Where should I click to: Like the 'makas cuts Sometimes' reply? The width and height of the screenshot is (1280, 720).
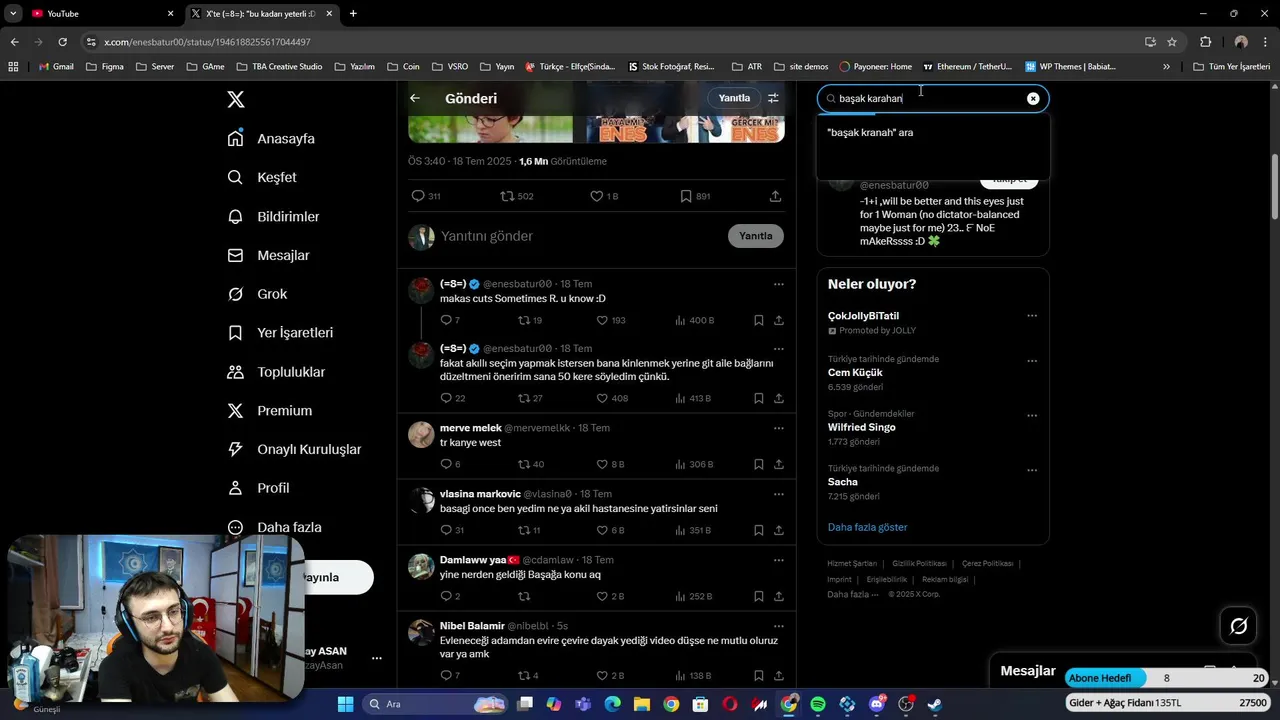tap(602, 320)
